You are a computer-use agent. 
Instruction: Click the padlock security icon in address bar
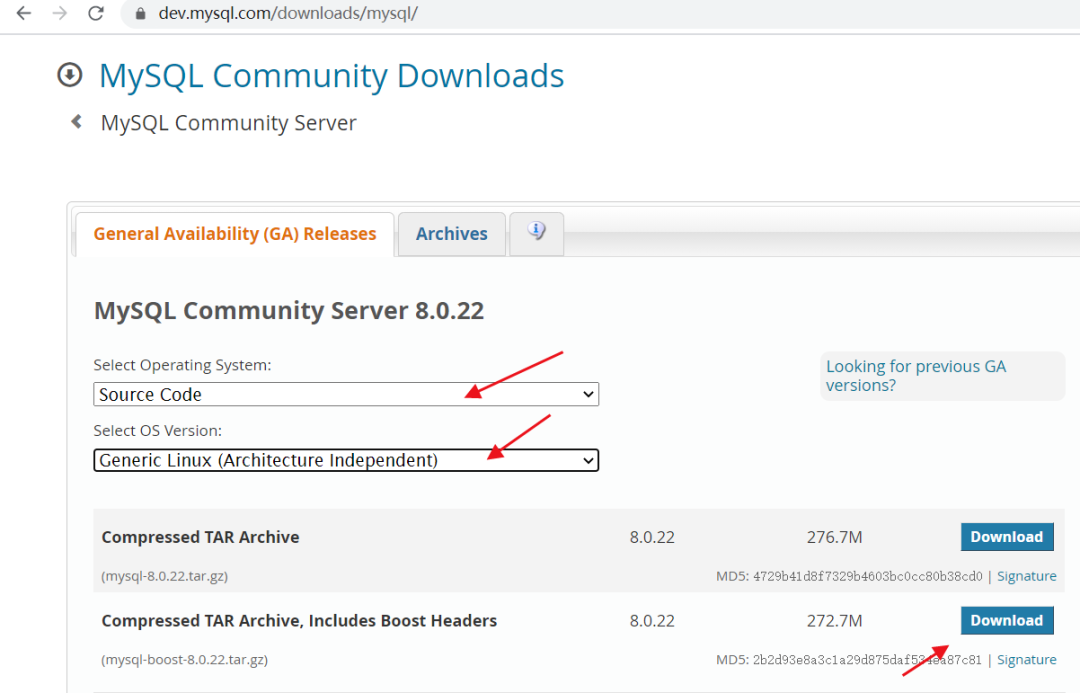coord(139,14)
